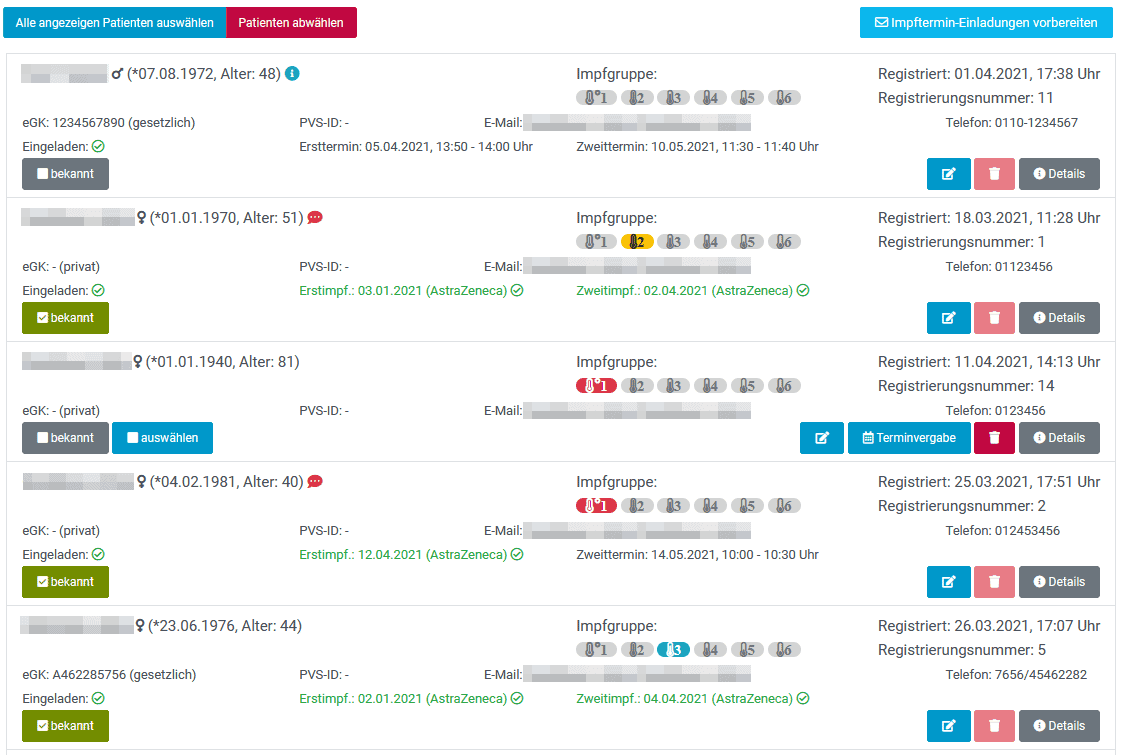Check 'auswählen' for patient born 01.01.1940

point(162,438)
